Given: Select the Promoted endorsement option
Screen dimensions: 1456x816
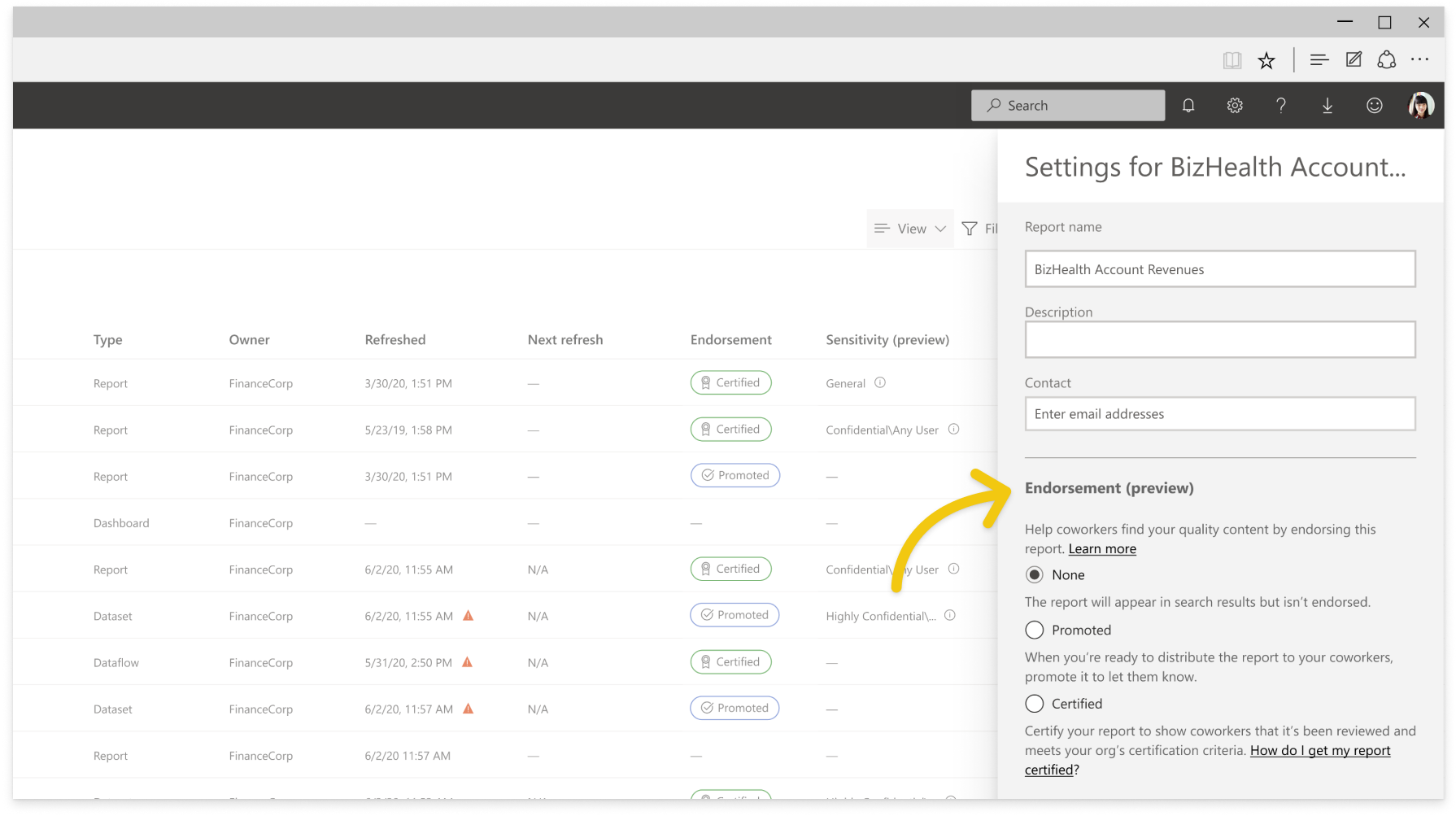Looking at the screenshot, I should (1034, 630).
